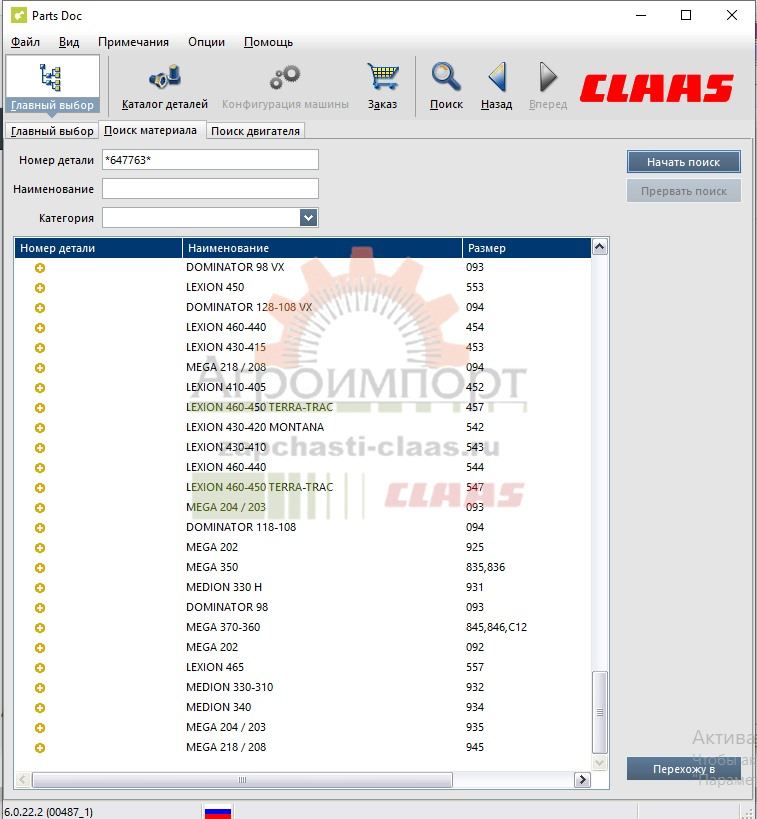Click the vertical scrollbar thumb
The image size is (757, 819).
click(600, 712)
